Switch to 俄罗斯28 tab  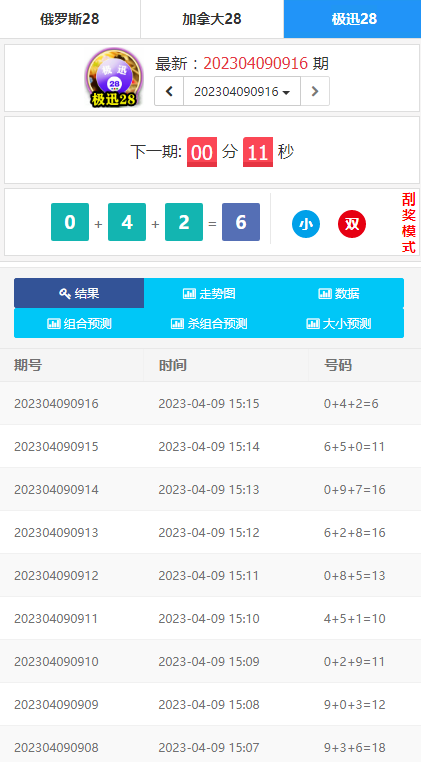[70, 19]
